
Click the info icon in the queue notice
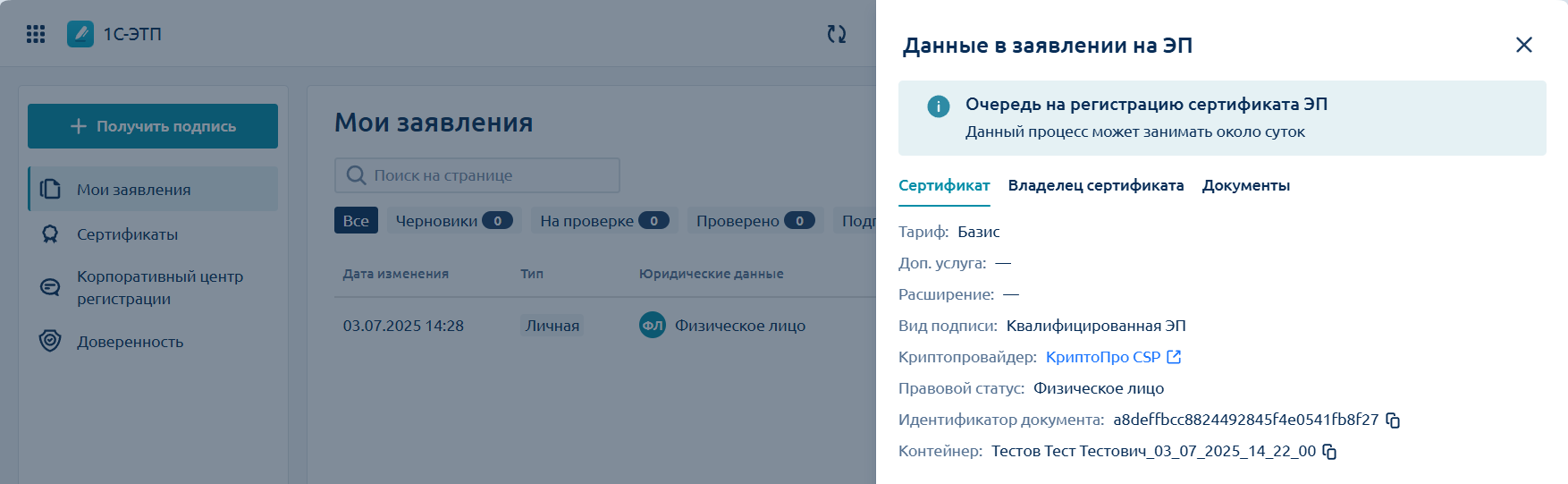[939, 106]
